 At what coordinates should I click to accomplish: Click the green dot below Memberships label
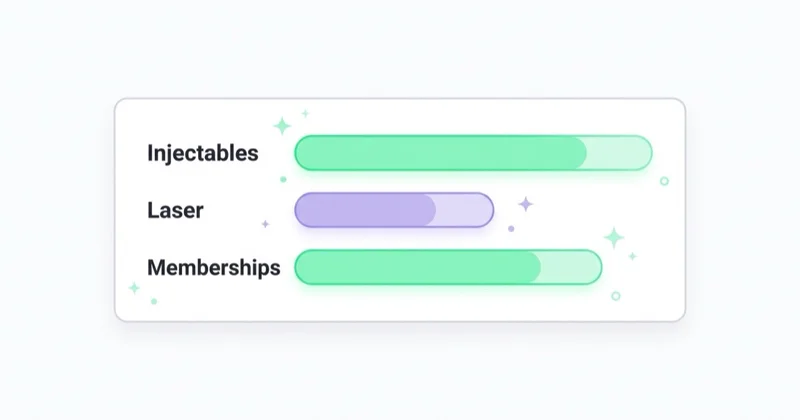point(154,302)
